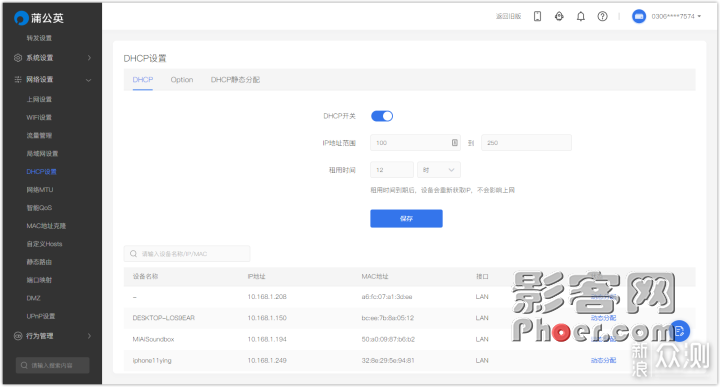Click the 蒲公英 logo
Viewport: 720px width, 387px height.
click(39, 18)
